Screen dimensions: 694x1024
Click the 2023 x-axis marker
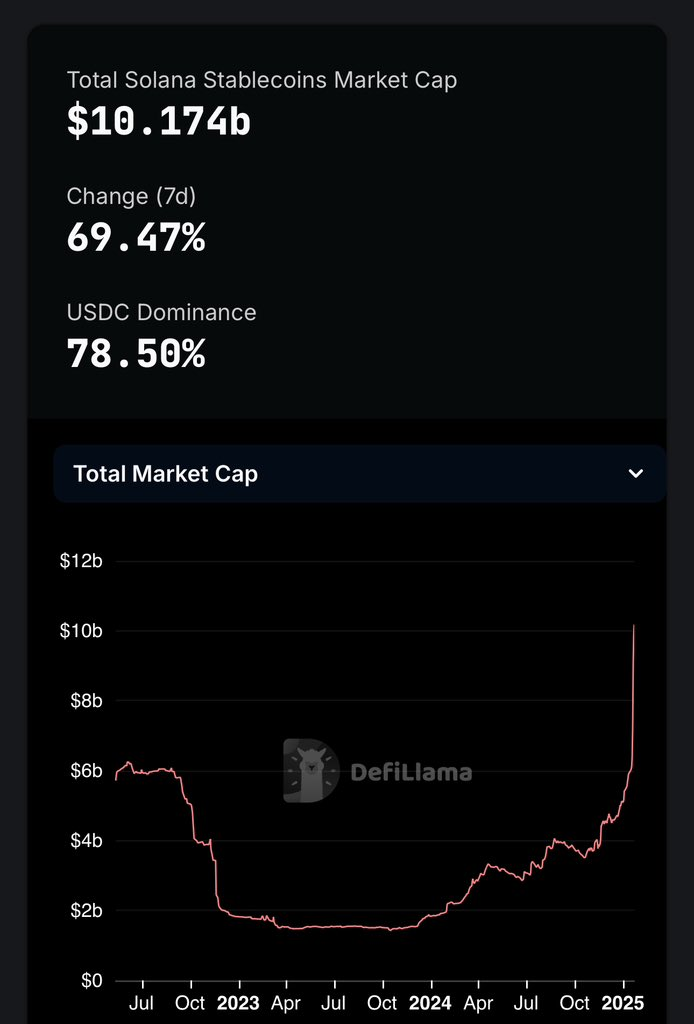click(x=238, y=1003)
